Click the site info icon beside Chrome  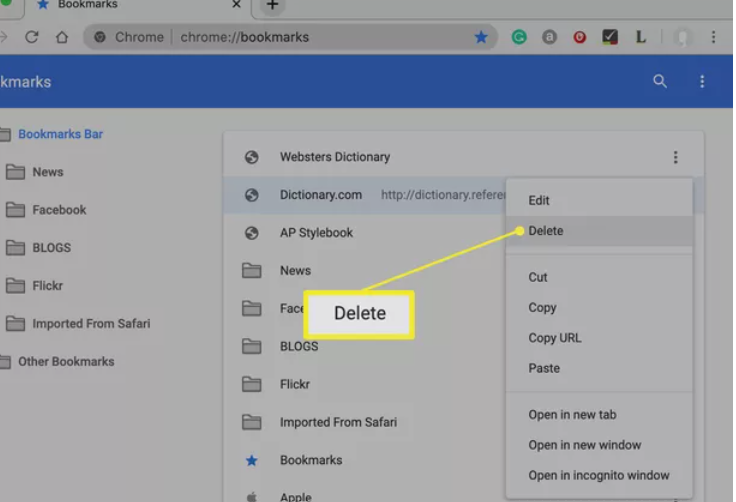(100, 37)
